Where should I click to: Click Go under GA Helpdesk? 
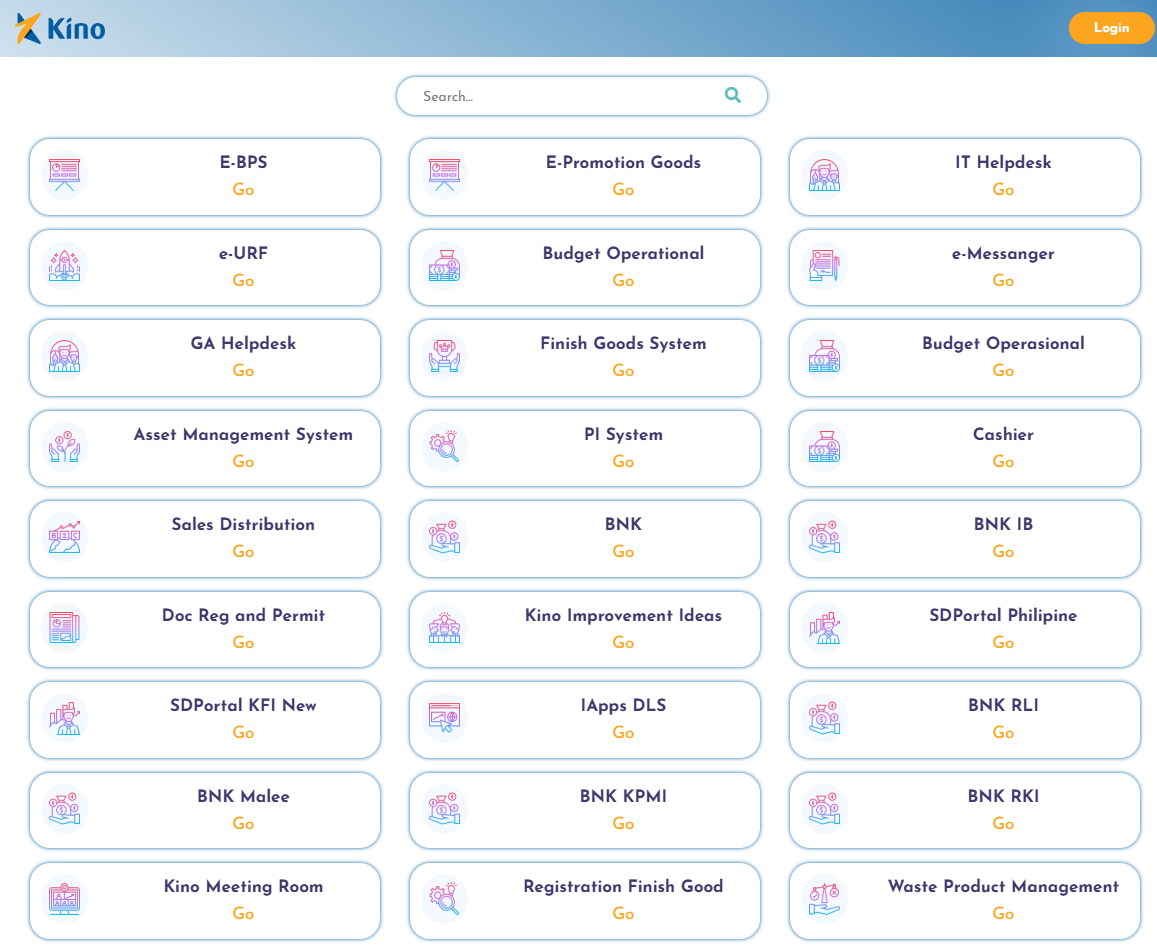[x=244, y=370]
